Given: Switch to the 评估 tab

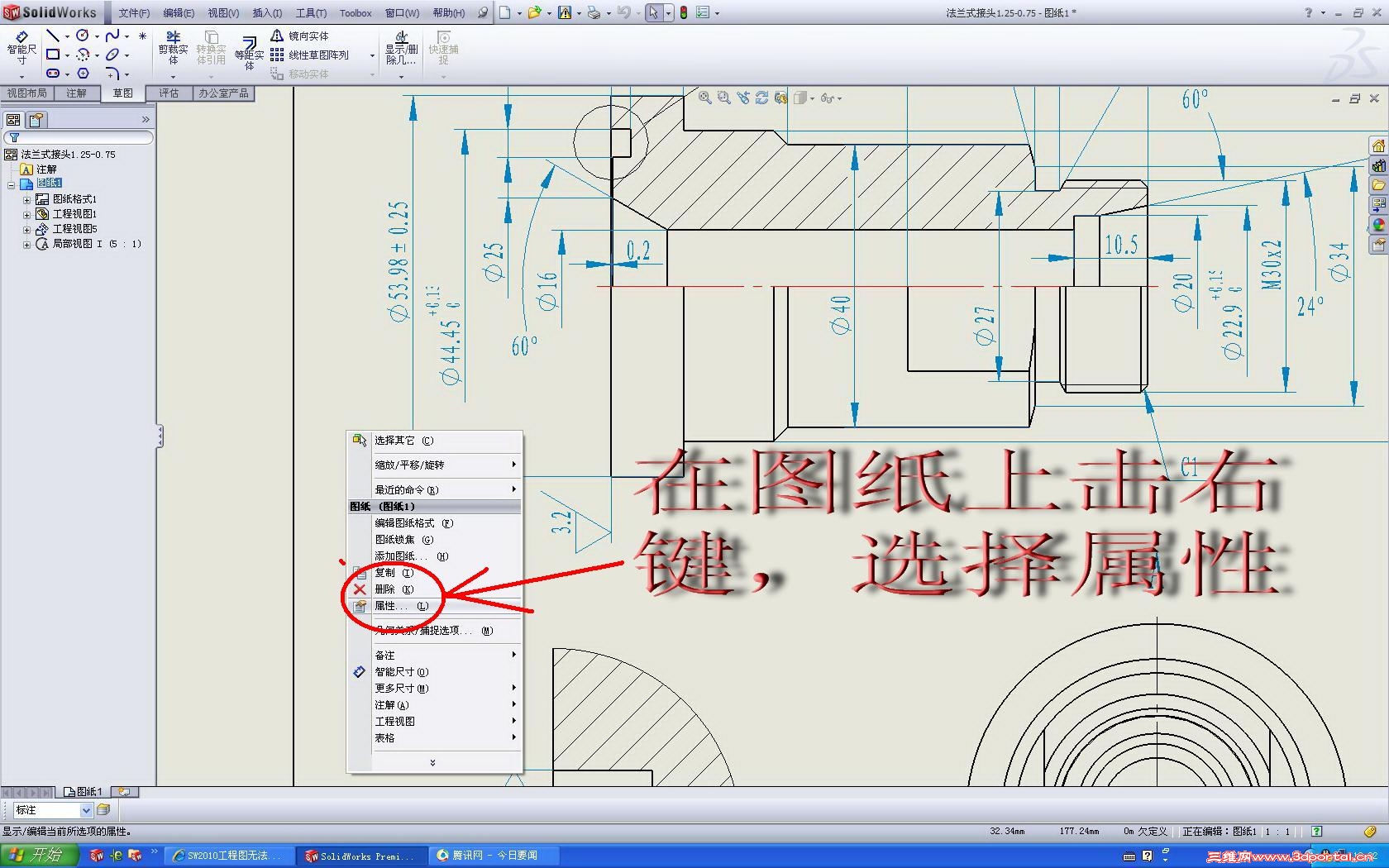Looking at the screenshot, I should pyautogui.click(x=169, y=93).
